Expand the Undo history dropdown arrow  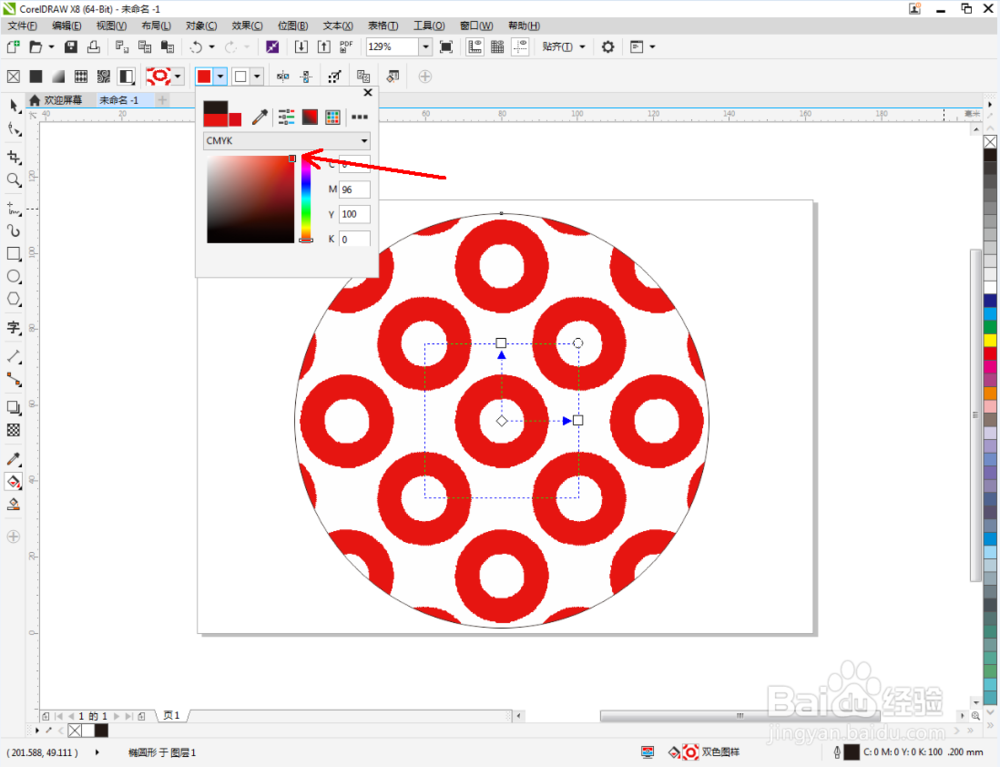click(212, 47)
